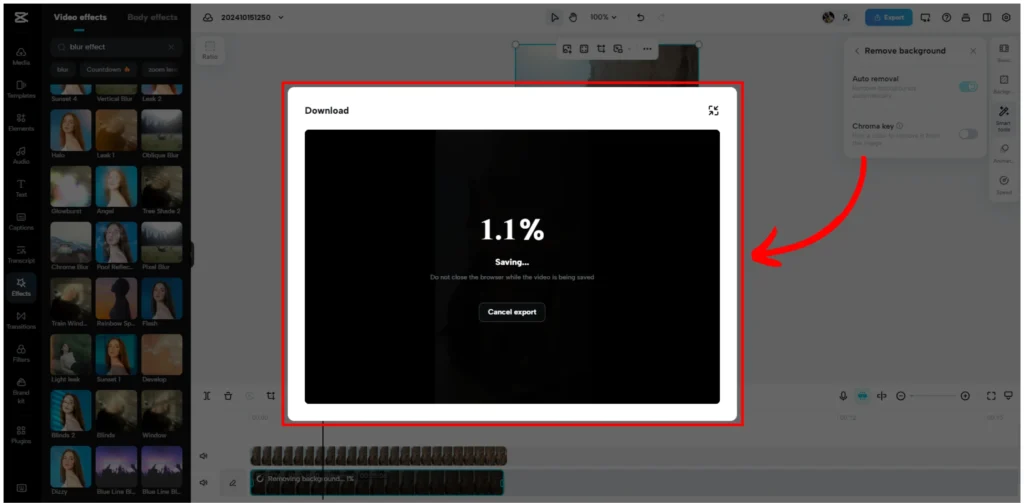Open the Speed tab in right sidebar
Image resolution: width=1024 pixels, height=503 pixels.
(1004, 185)
